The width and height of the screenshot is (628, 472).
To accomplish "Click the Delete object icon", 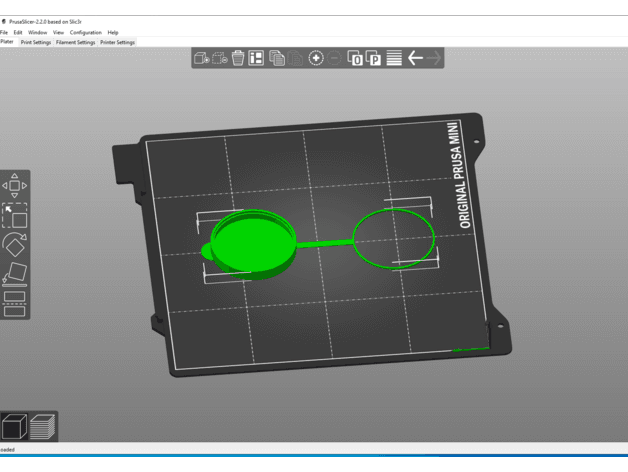I will (220, 58).
